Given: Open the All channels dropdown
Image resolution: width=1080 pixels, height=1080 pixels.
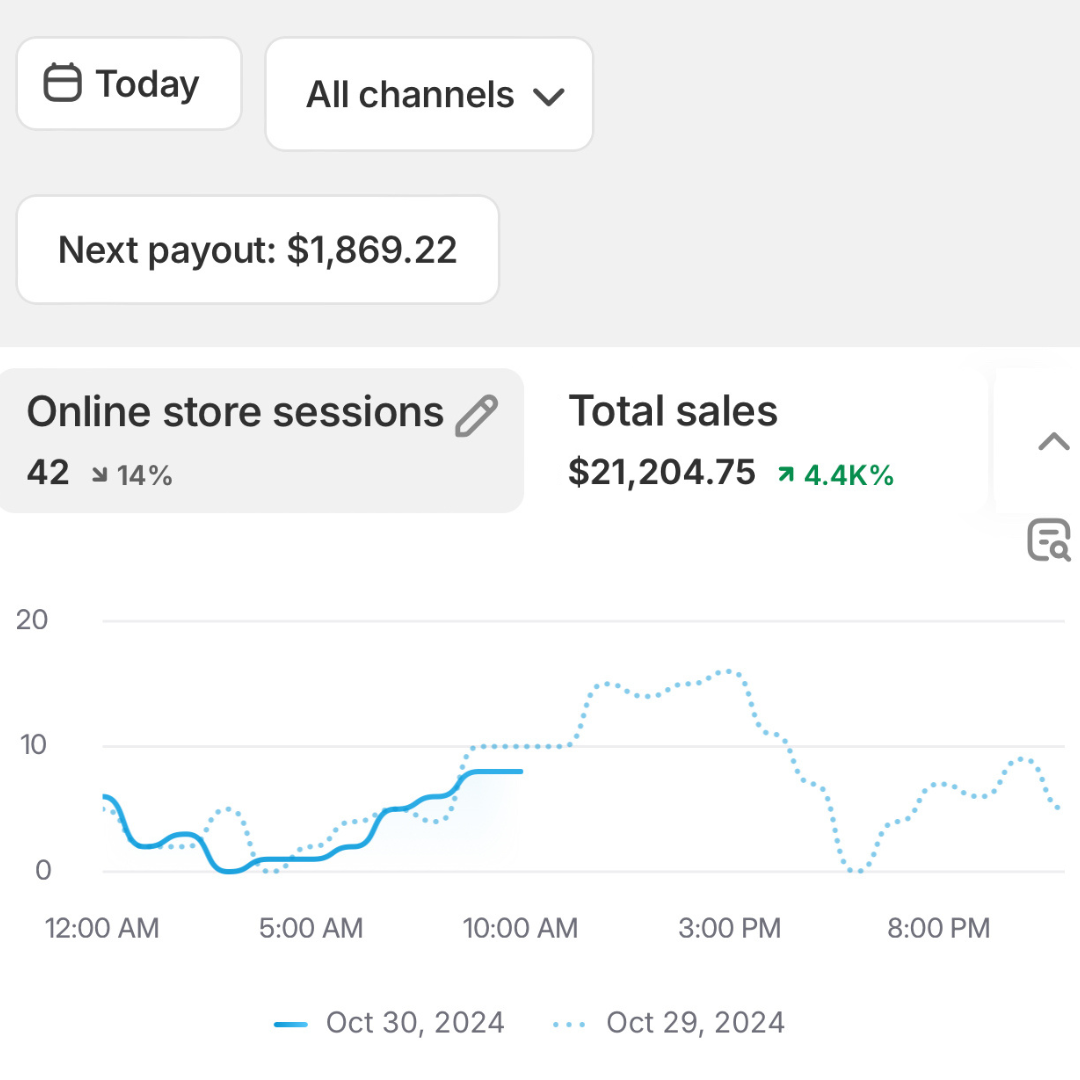Looking at the screenshot, I should tap(428, 95).
